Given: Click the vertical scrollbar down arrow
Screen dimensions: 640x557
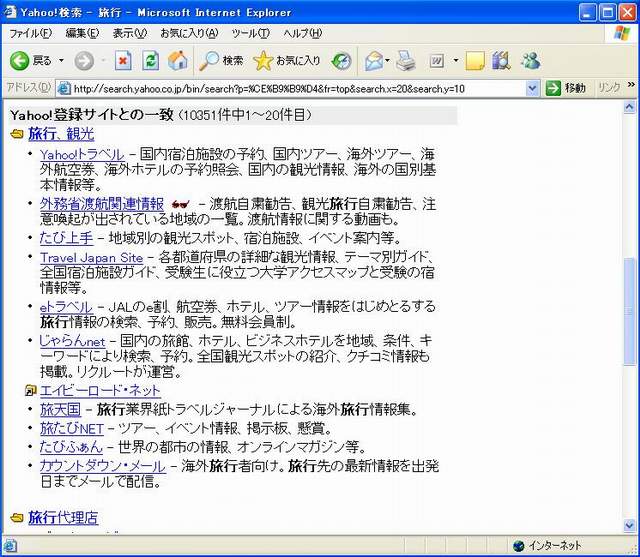Looking at the screenshot, I should coord(629,526).
